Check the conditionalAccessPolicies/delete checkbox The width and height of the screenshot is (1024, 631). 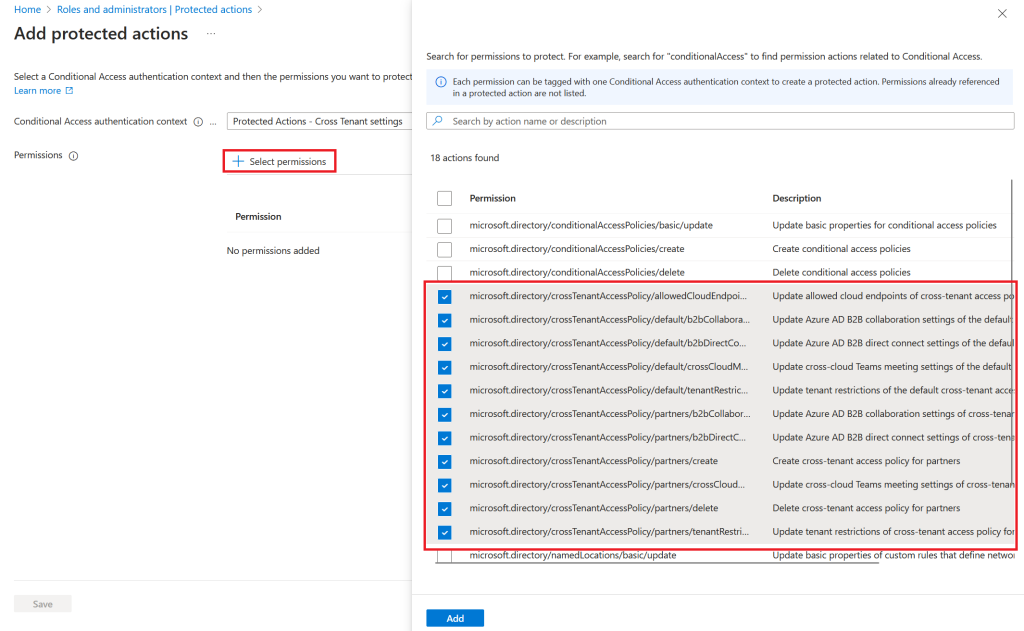click(445, 272)
